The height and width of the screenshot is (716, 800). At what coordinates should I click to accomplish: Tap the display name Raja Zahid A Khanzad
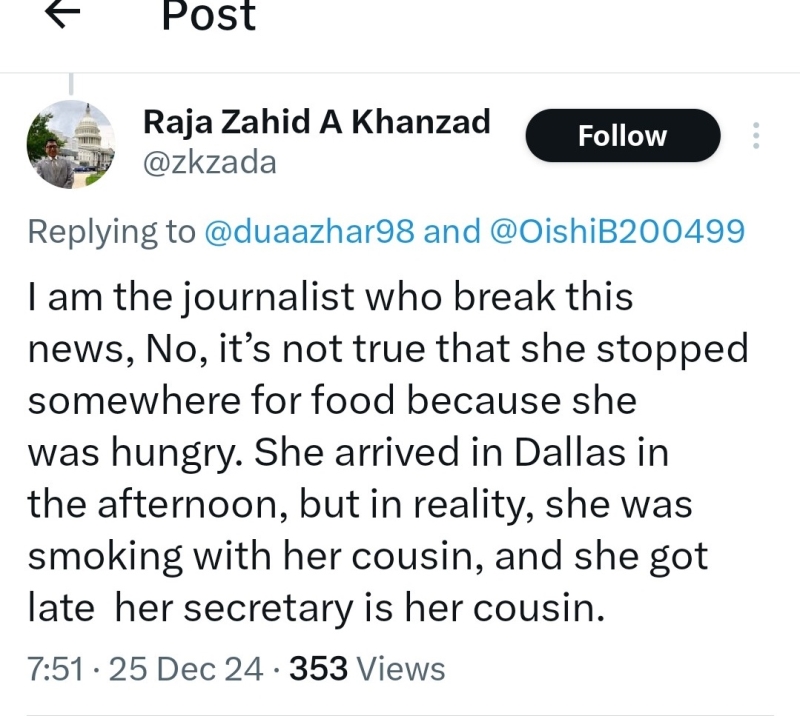(316, 122)
